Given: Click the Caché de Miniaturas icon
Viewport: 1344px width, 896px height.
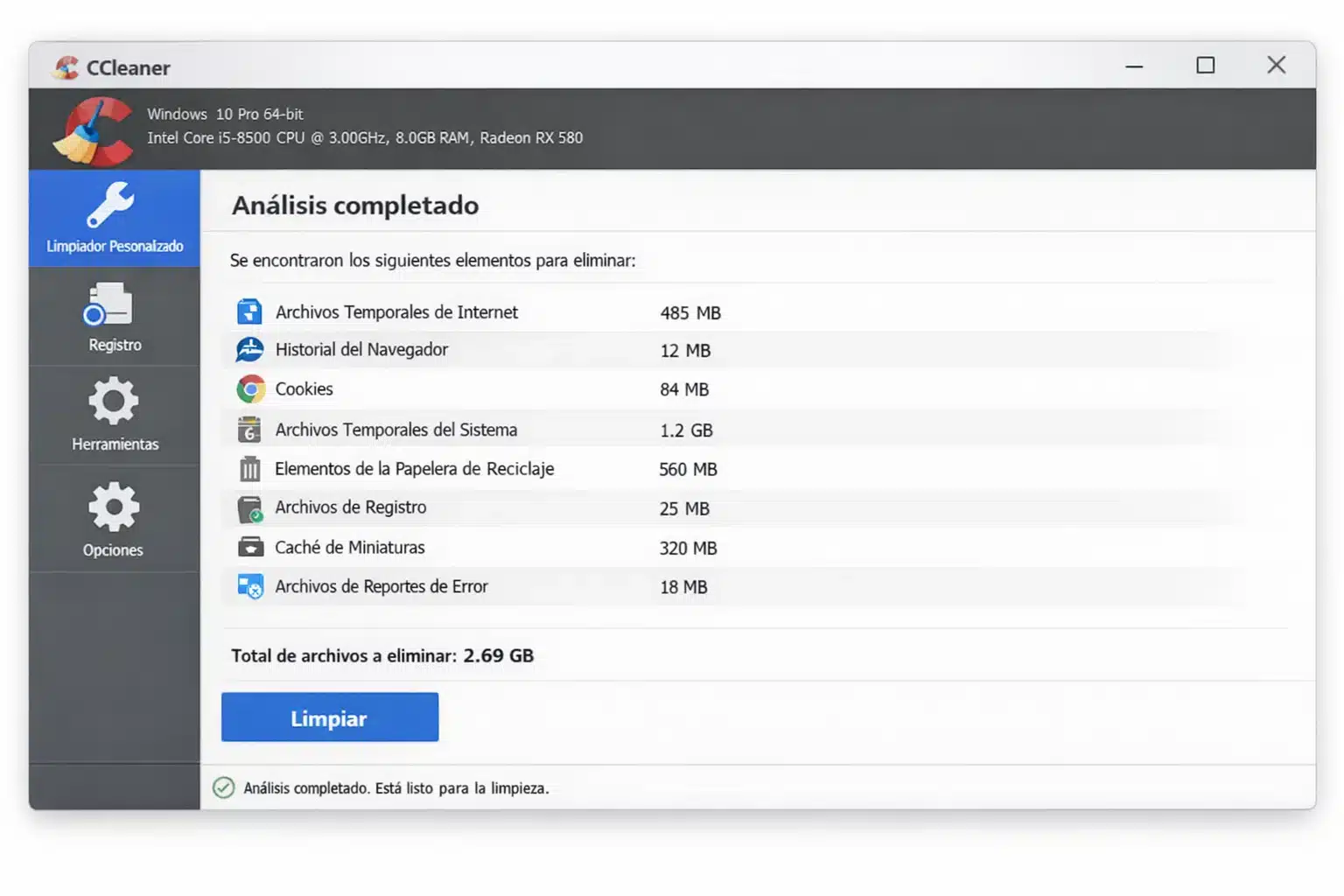Looking at the screenshot, I should [x=250, y=546].
